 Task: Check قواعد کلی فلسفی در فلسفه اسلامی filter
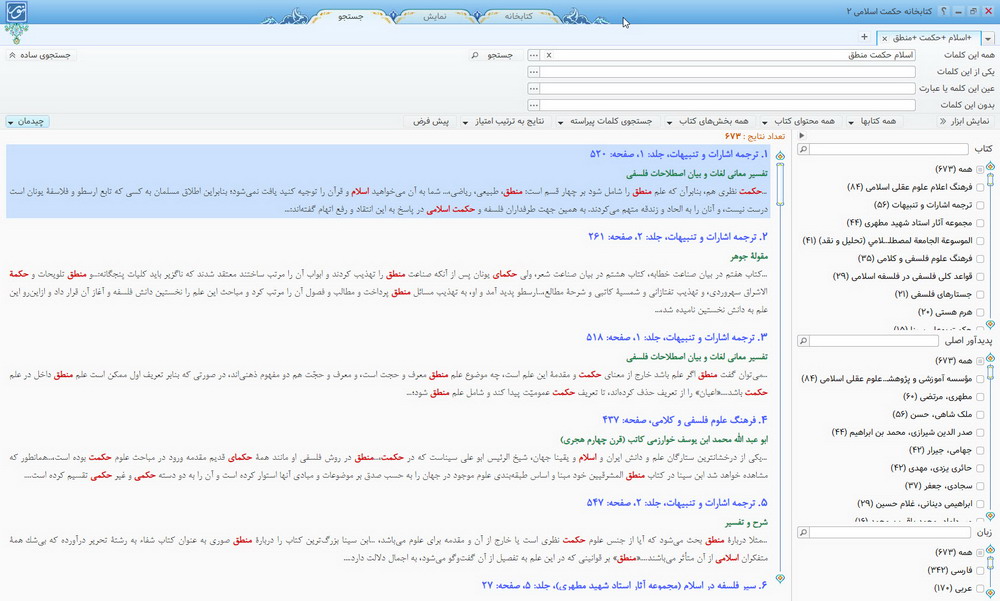click(980, 277)
